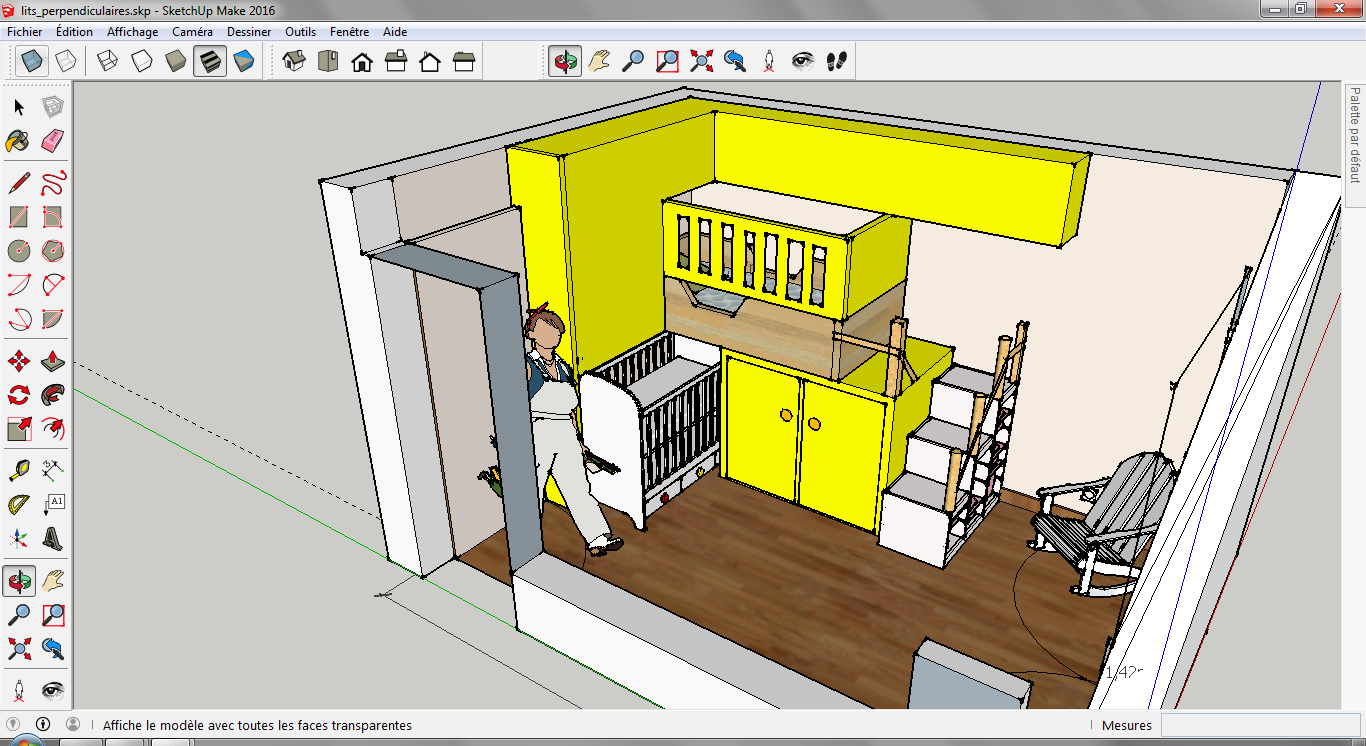The width and height of the screenshot is (1366, 746).
Task: Open the Outils menu
Action: click(300, 32)
